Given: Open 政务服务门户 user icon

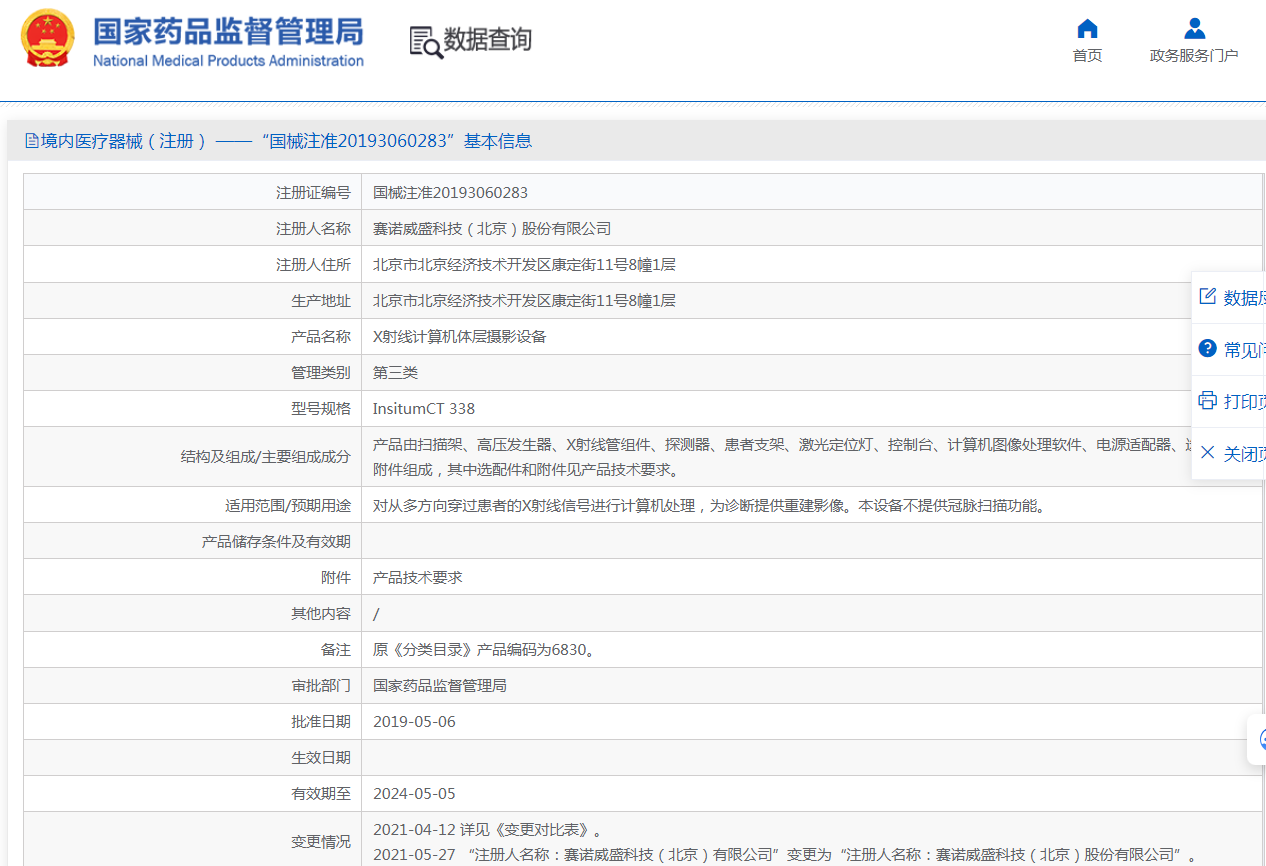Looking at the screenshot, I should point(1194,28).
